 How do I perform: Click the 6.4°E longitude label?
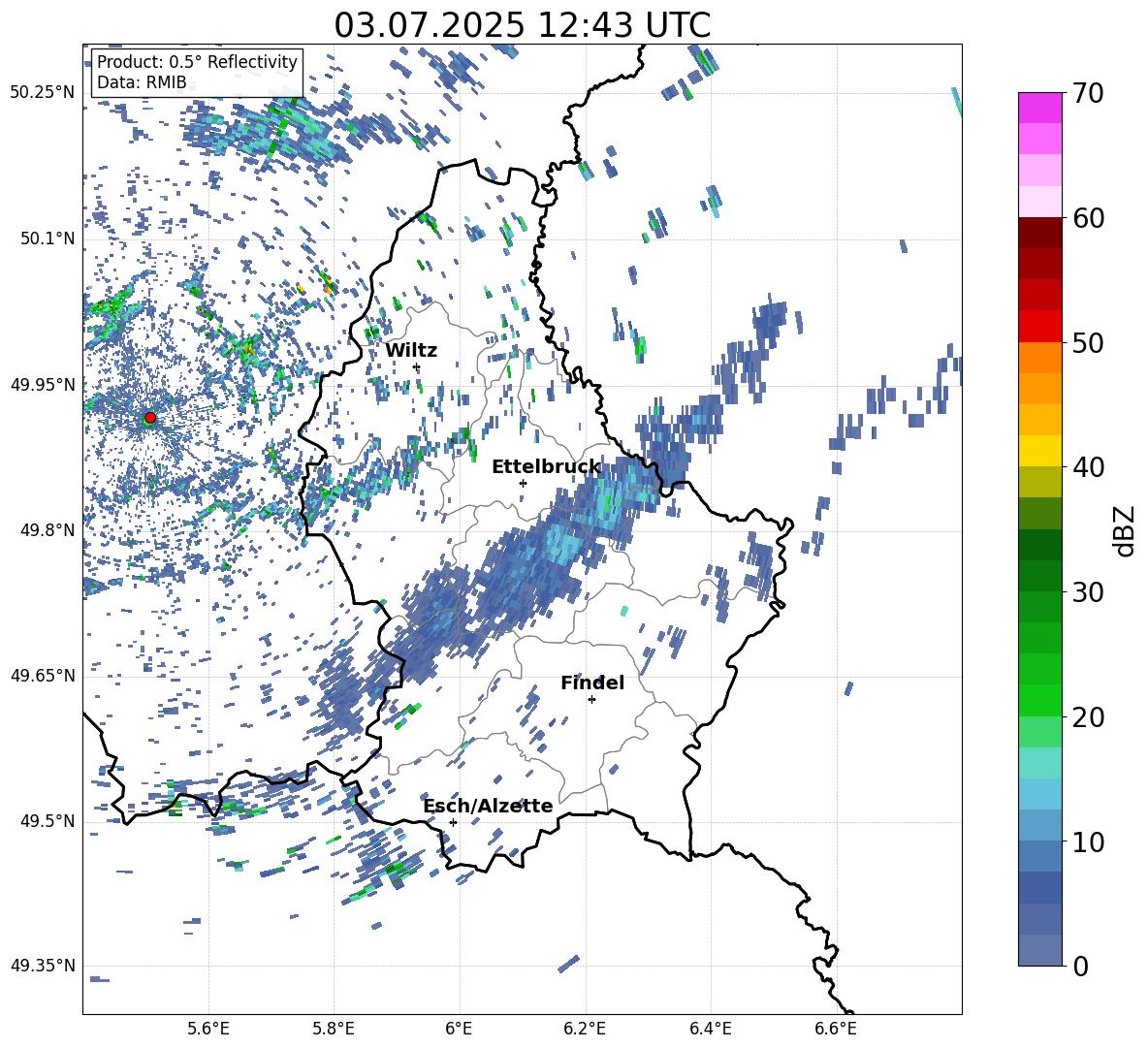(711, 1029)
